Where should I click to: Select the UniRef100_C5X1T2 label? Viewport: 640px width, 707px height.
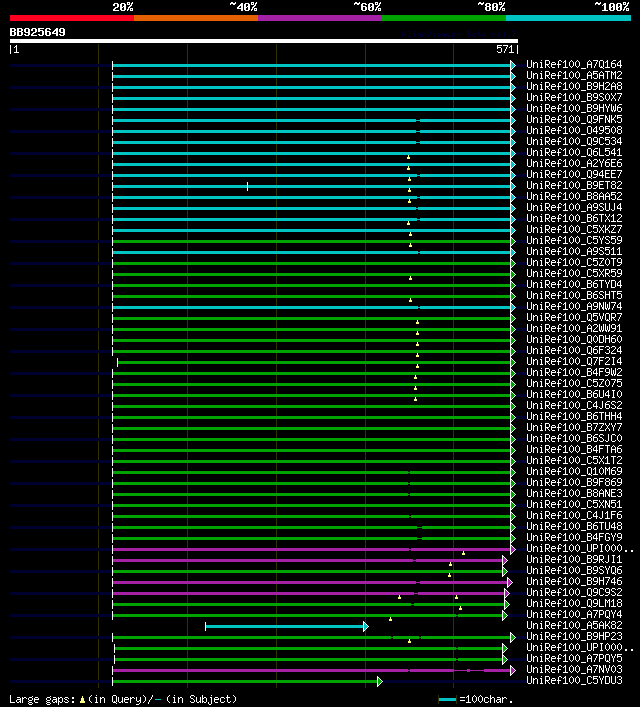coord(574,460)
